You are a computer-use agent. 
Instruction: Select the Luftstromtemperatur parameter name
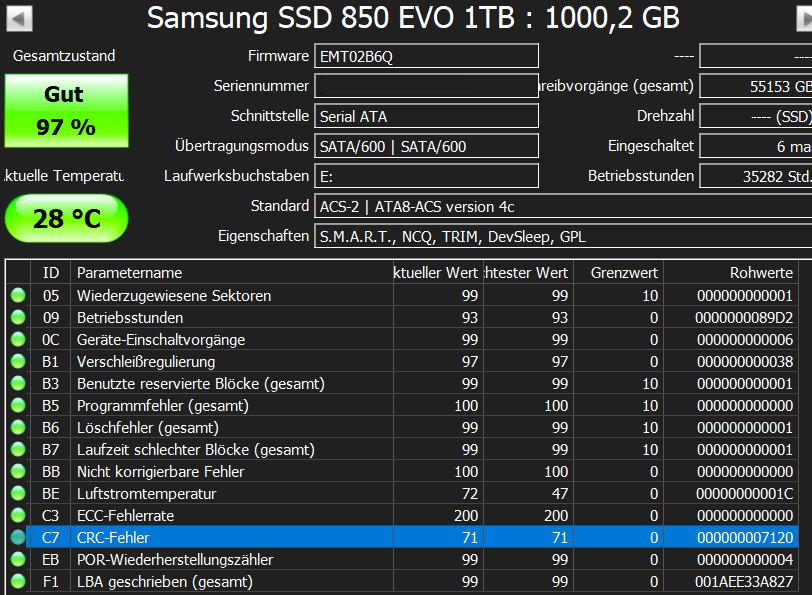click(x=147, y=494)
